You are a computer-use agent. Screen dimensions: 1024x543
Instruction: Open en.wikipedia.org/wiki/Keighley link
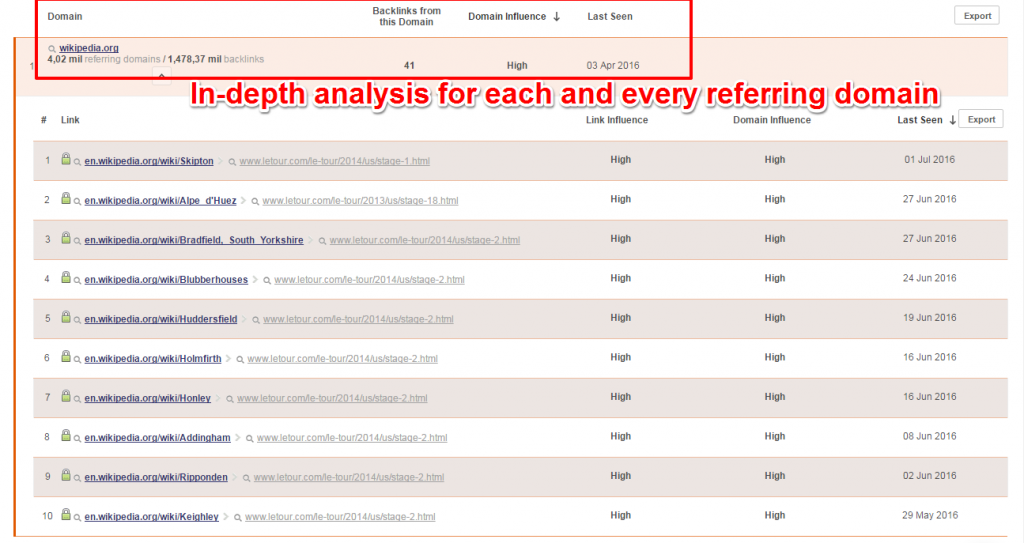click(x=152, y=517)
